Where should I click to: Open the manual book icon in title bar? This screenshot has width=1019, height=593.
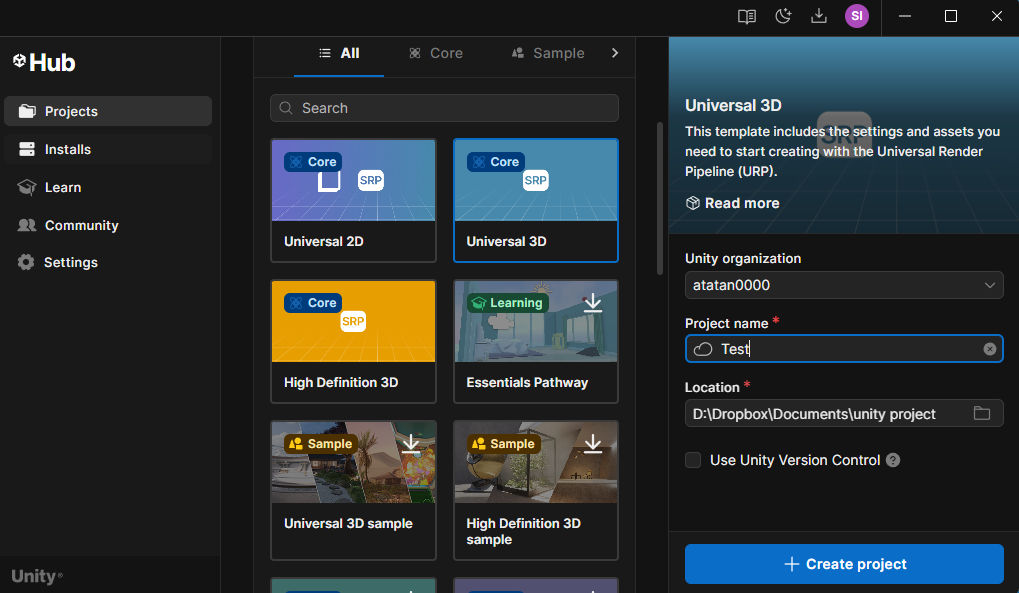[x=746, y=16]
